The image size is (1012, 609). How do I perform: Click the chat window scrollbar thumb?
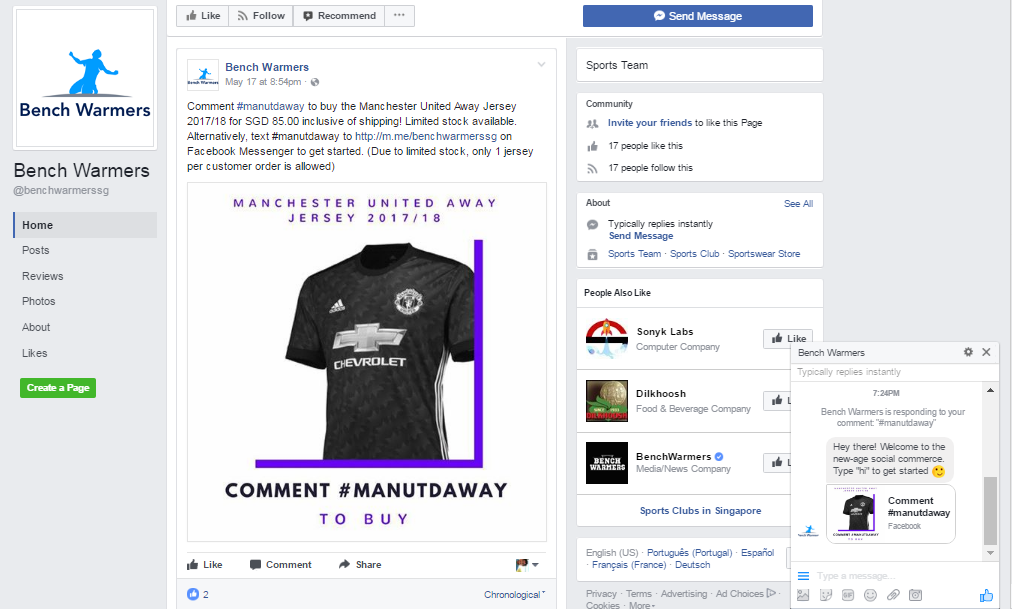click(990, 511)
